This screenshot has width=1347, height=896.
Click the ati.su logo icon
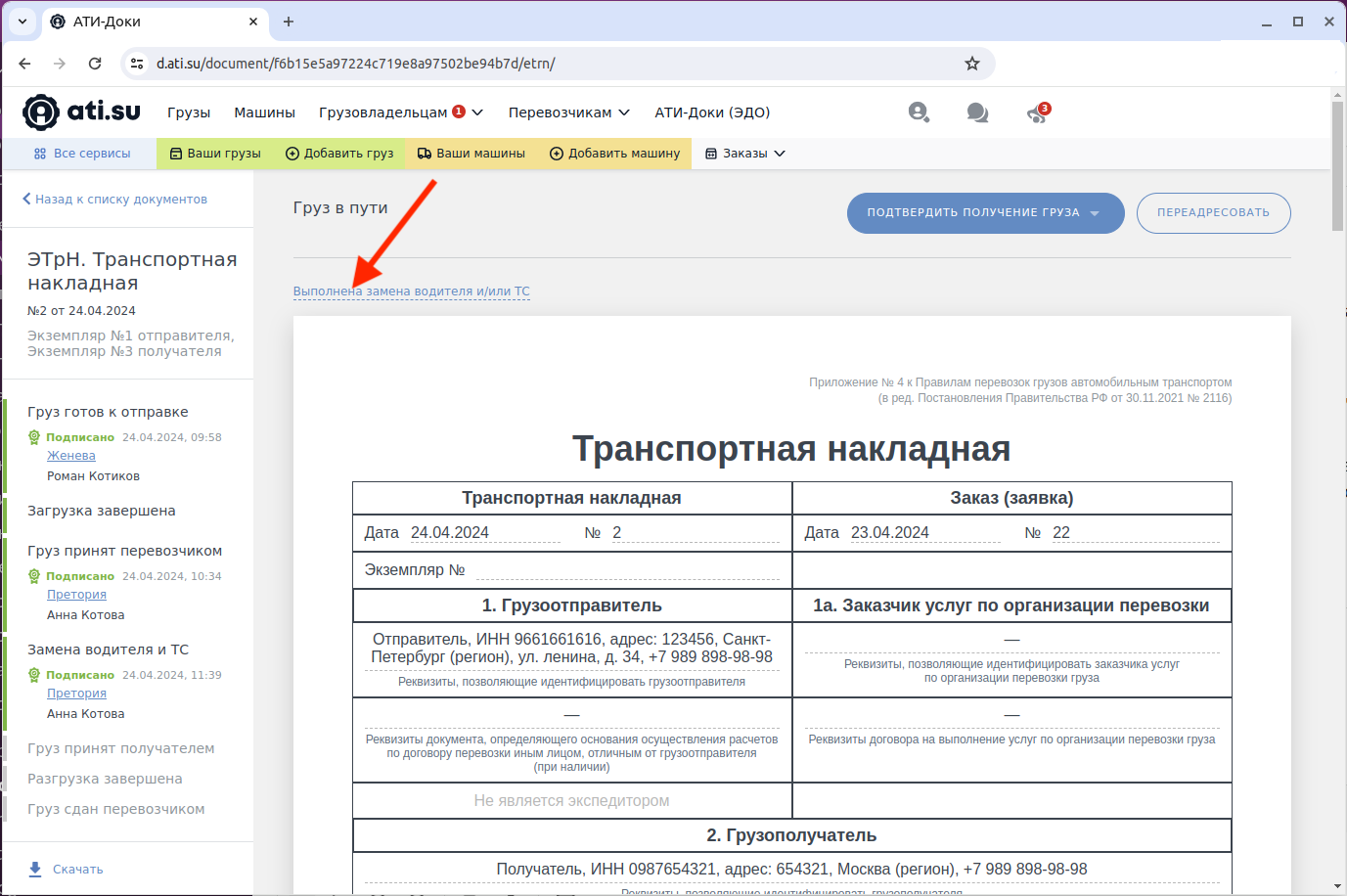click(41, 112)
